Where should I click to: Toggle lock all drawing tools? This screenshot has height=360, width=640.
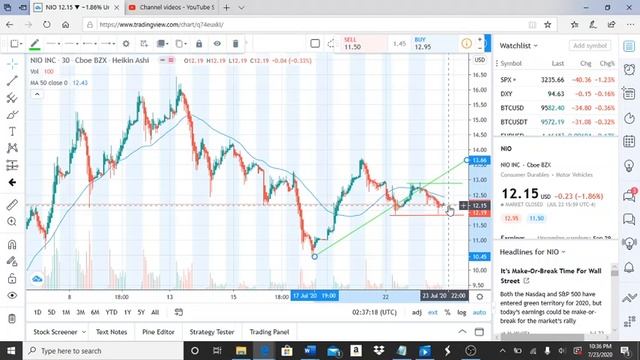click(x=12, y=278)
